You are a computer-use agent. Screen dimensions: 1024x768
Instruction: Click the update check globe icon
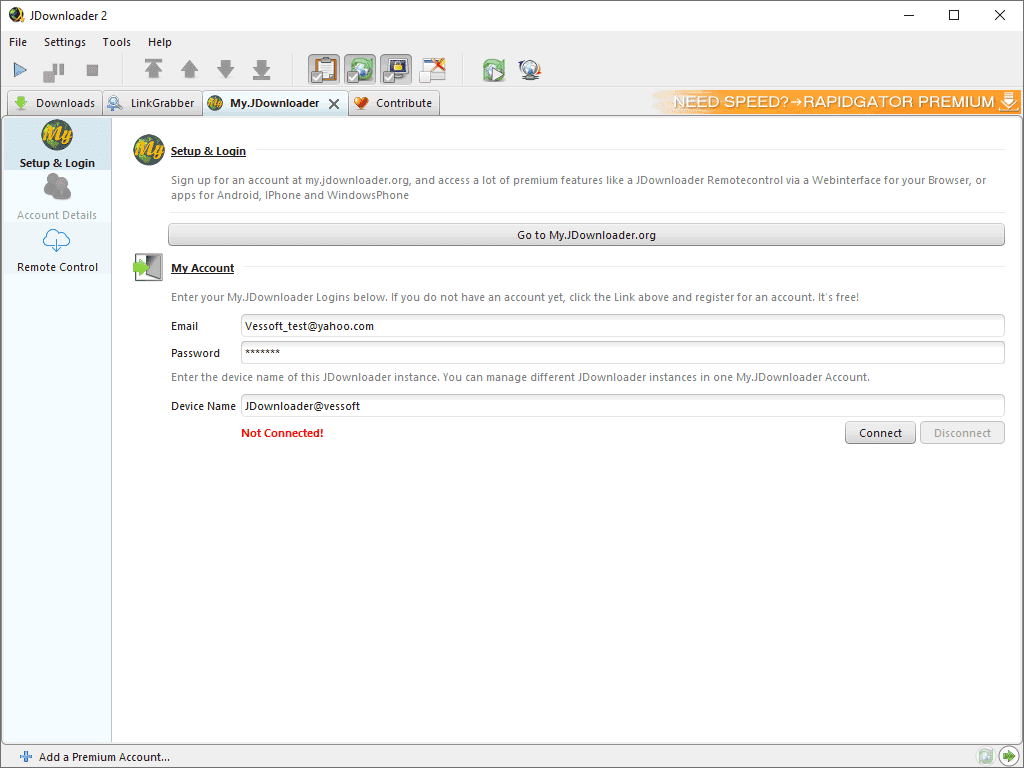coord(530,69)
